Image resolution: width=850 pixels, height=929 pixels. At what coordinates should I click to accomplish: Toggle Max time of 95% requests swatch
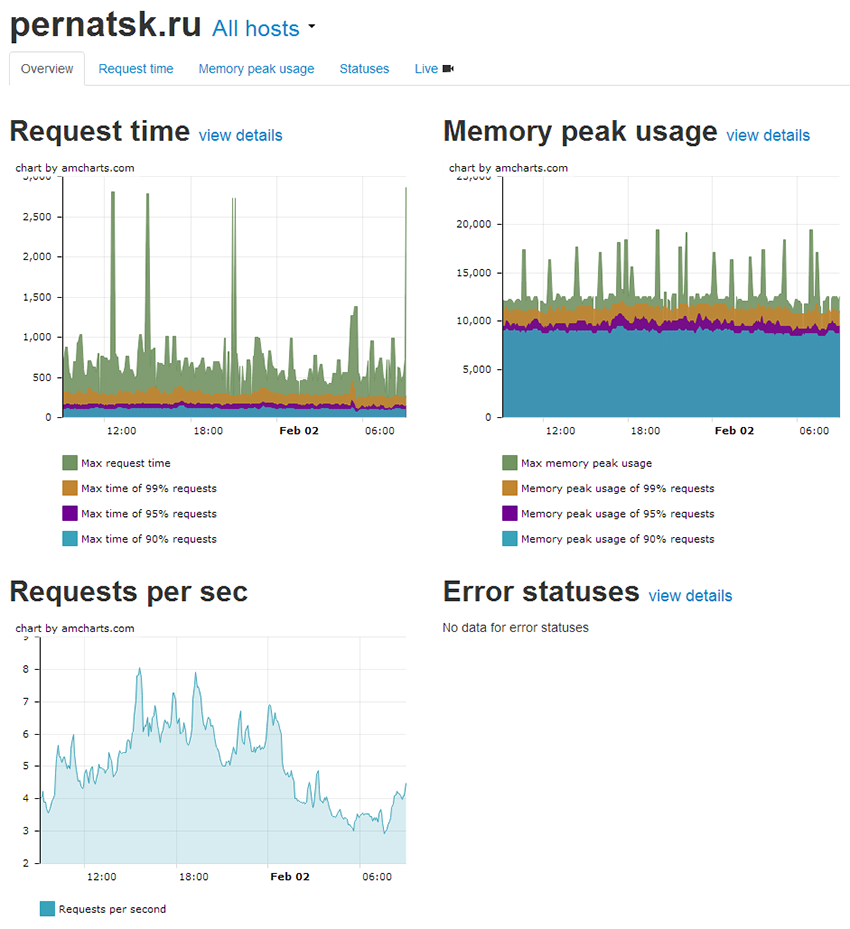pos(70,514)
